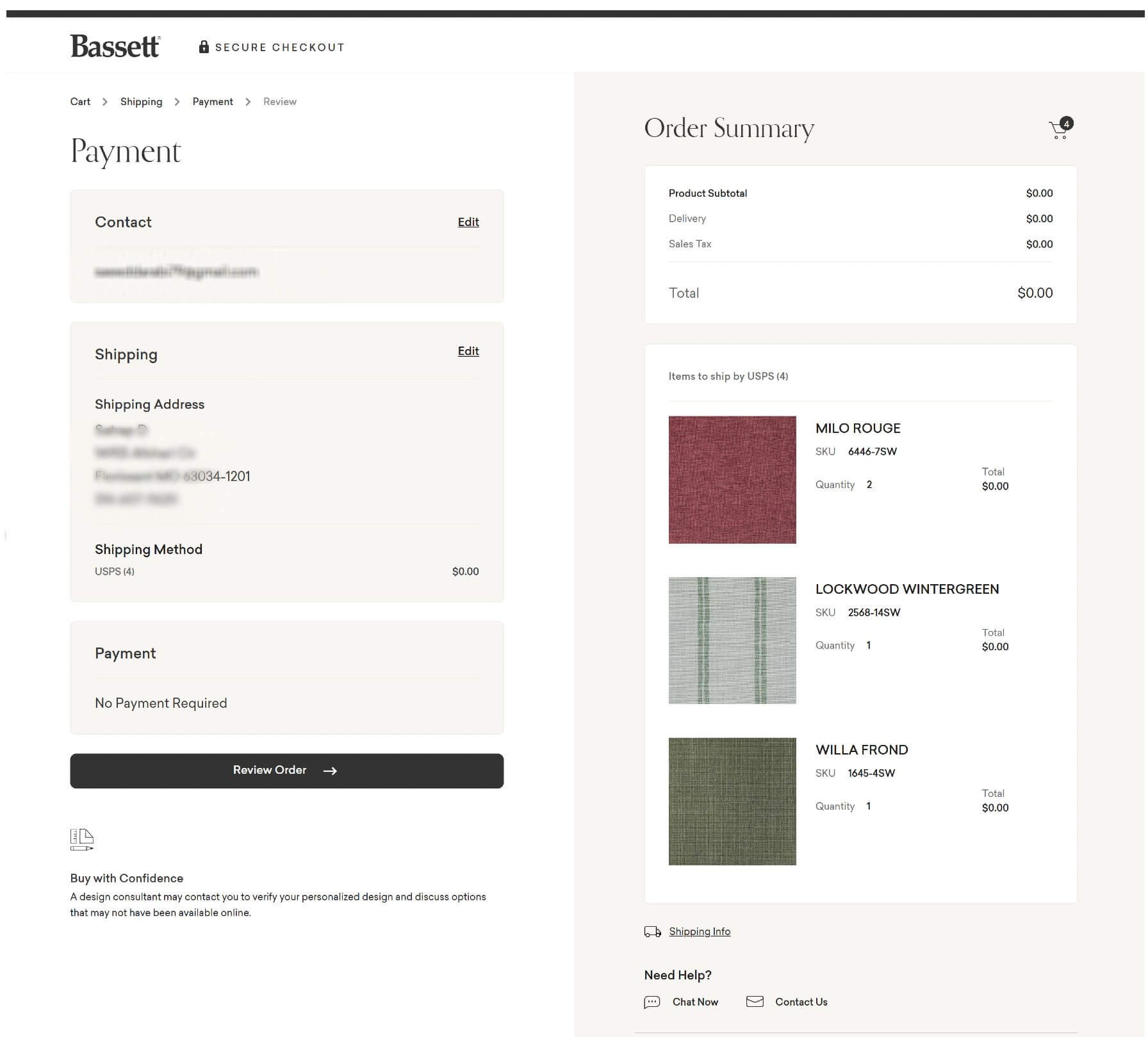The height and width of the screenshot is (1037, 1148).
Task: Click the Shipping Address heading
Action: point(149,404)
